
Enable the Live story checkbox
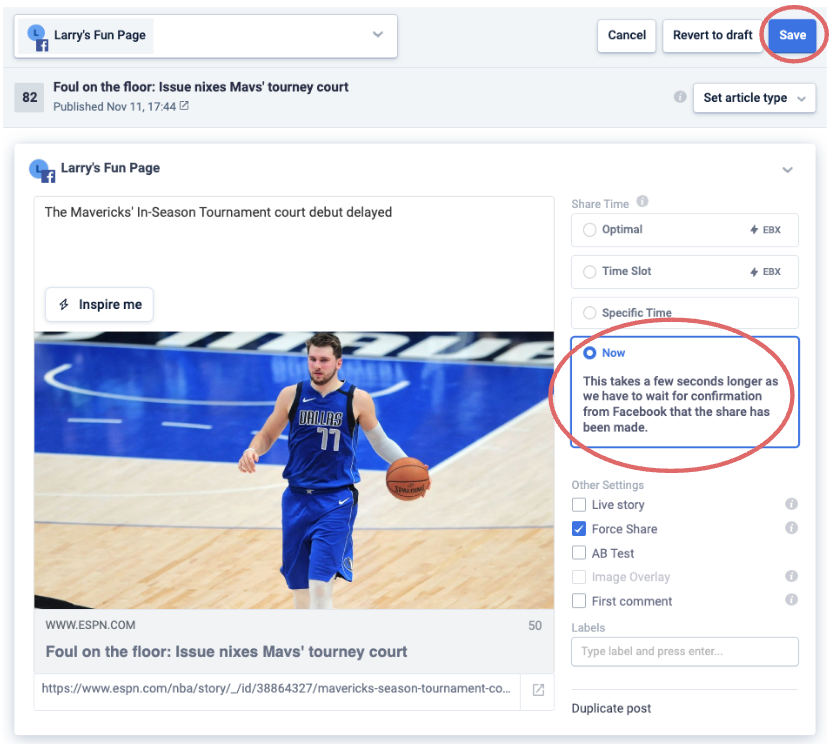click(579, 505)
